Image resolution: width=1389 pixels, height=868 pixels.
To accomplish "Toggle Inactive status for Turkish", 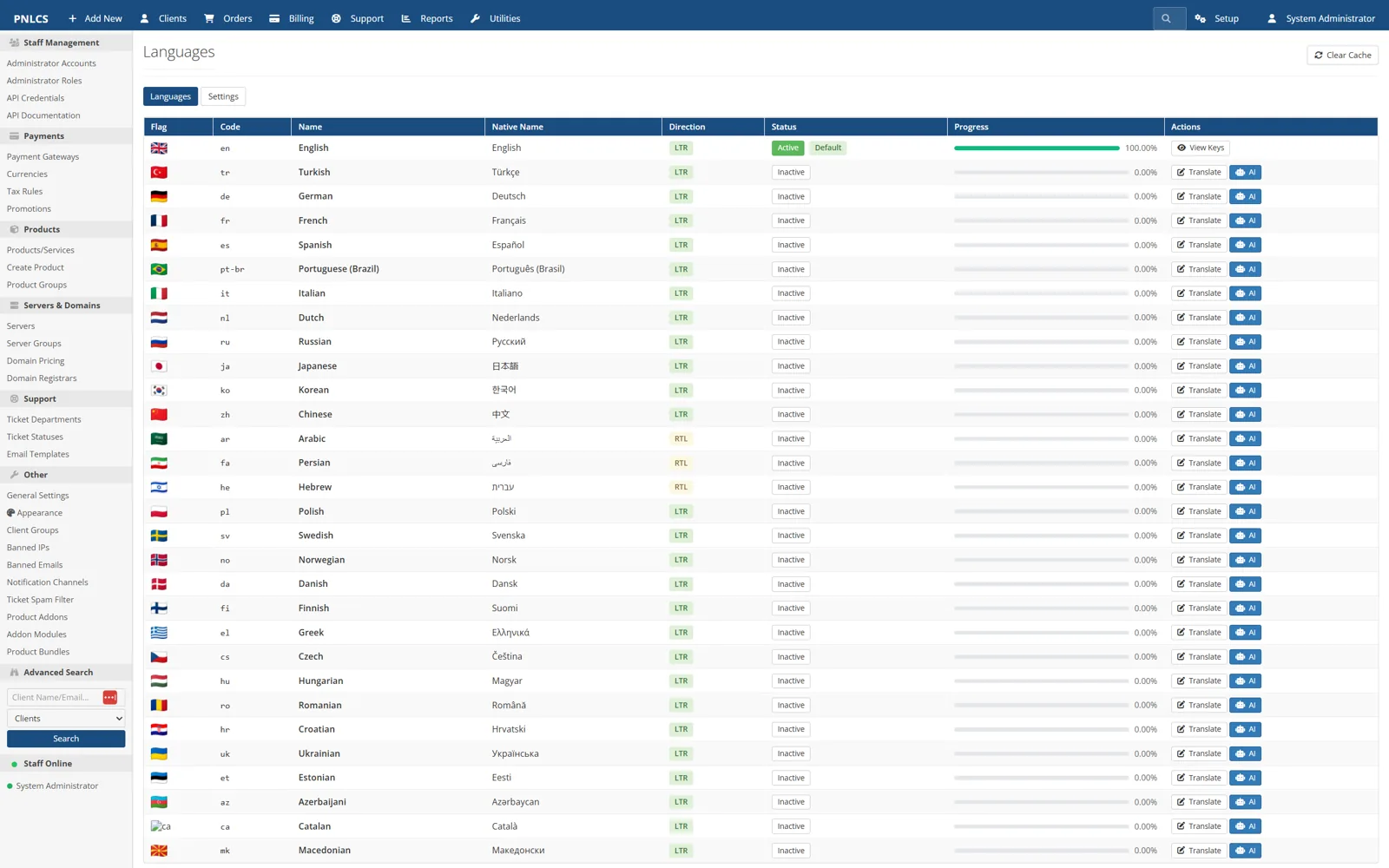I will tap(791, 172).
